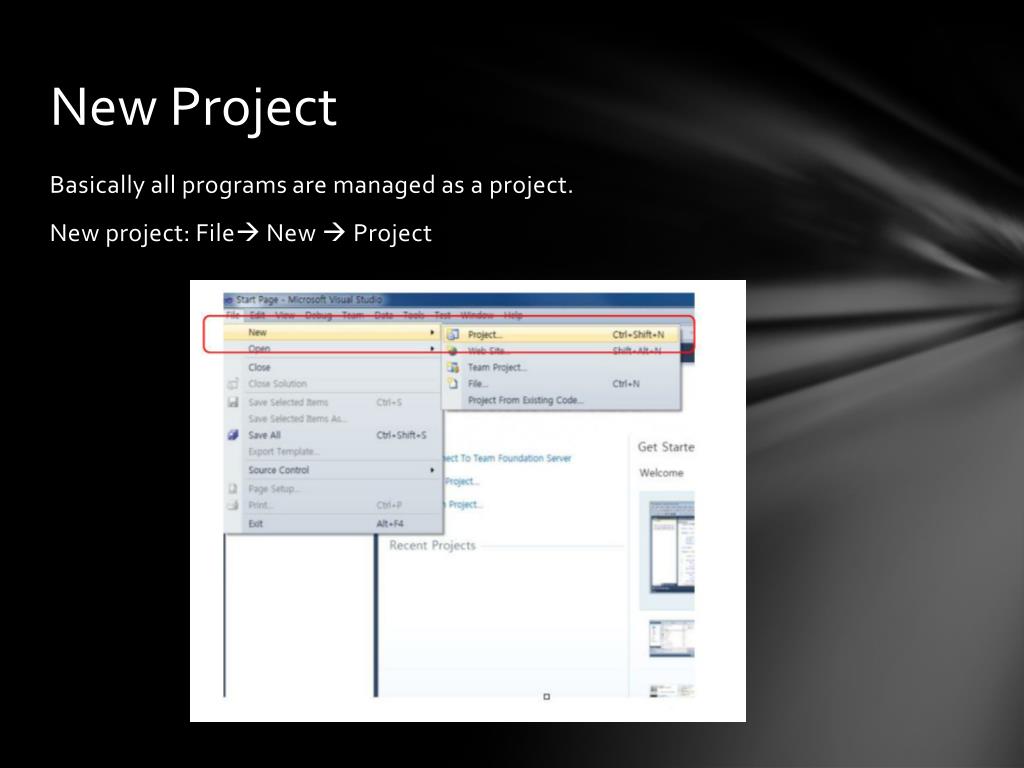Select Web Site... in the New submenu
Viewport: 1024px width, 768px height.
(562, 351)
